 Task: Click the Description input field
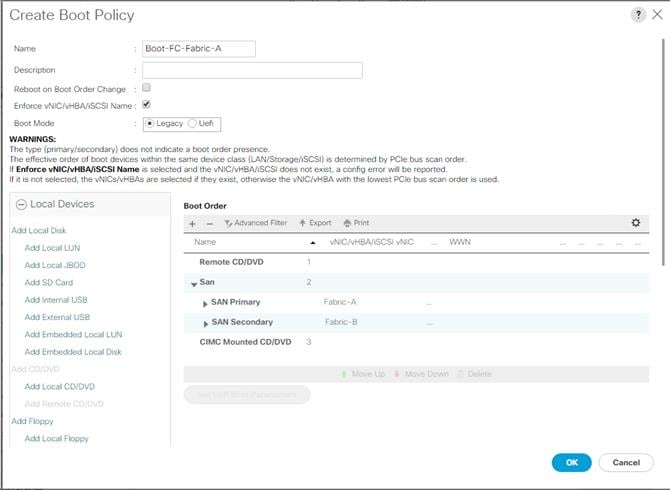coord(252,70)
